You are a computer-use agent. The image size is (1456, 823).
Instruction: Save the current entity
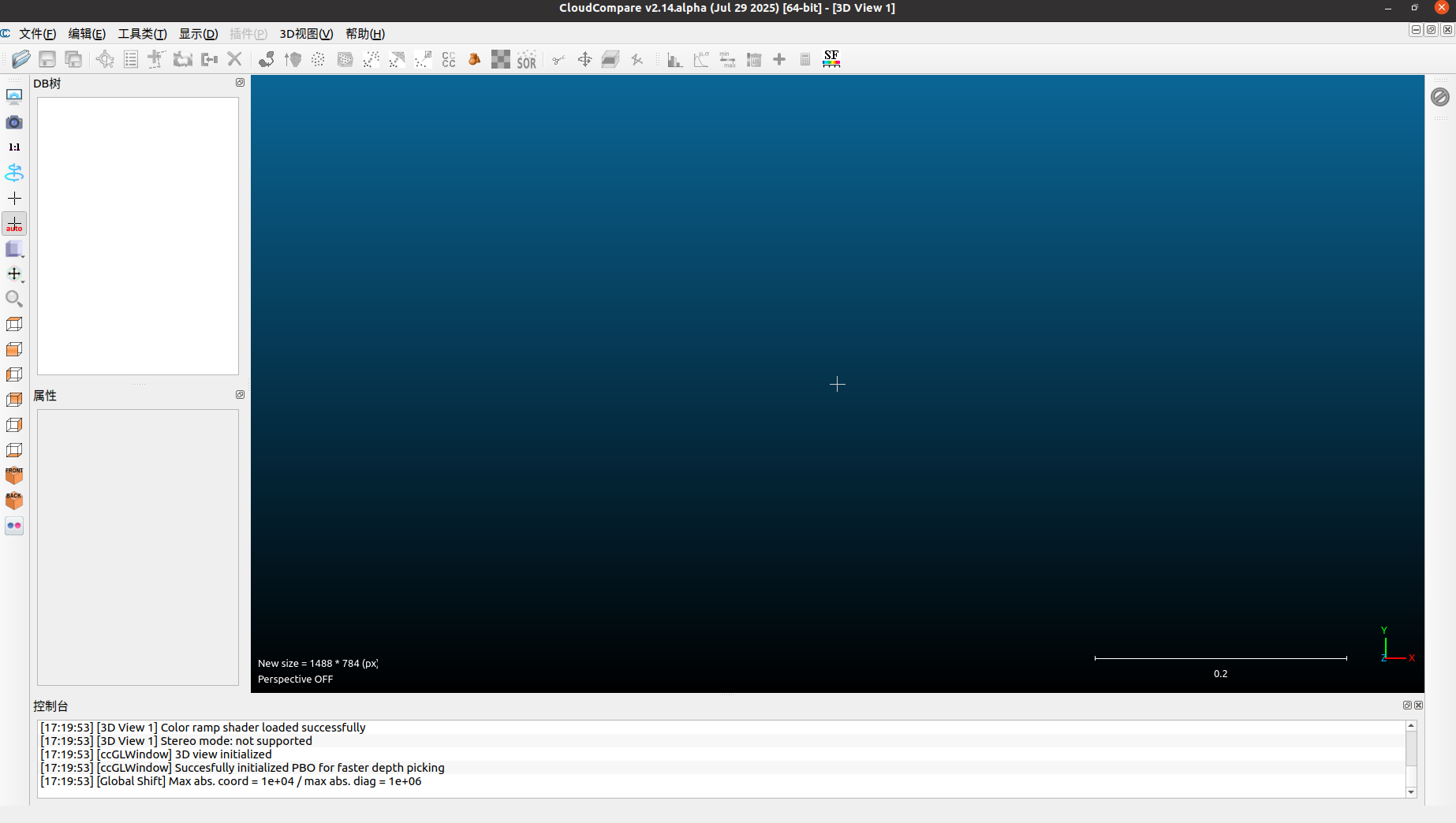click(47, 59)
